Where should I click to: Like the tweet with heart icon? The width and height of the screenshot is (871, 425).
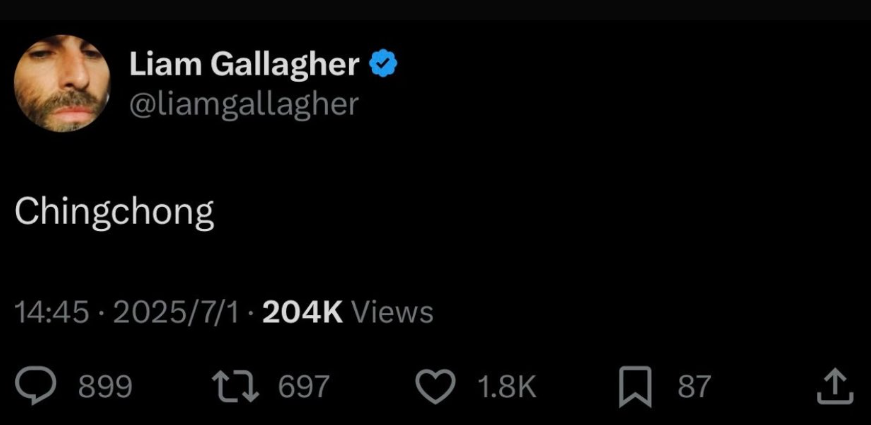[435, 387]
